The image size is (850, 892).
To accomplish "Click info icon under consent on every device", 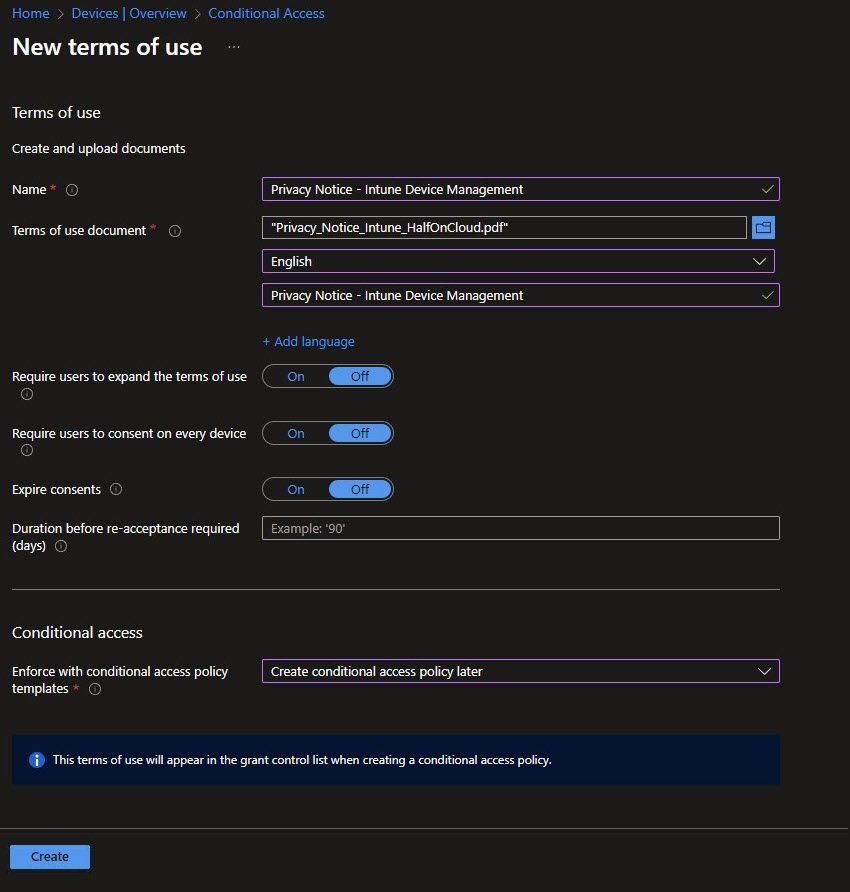I will click(27, 450).
